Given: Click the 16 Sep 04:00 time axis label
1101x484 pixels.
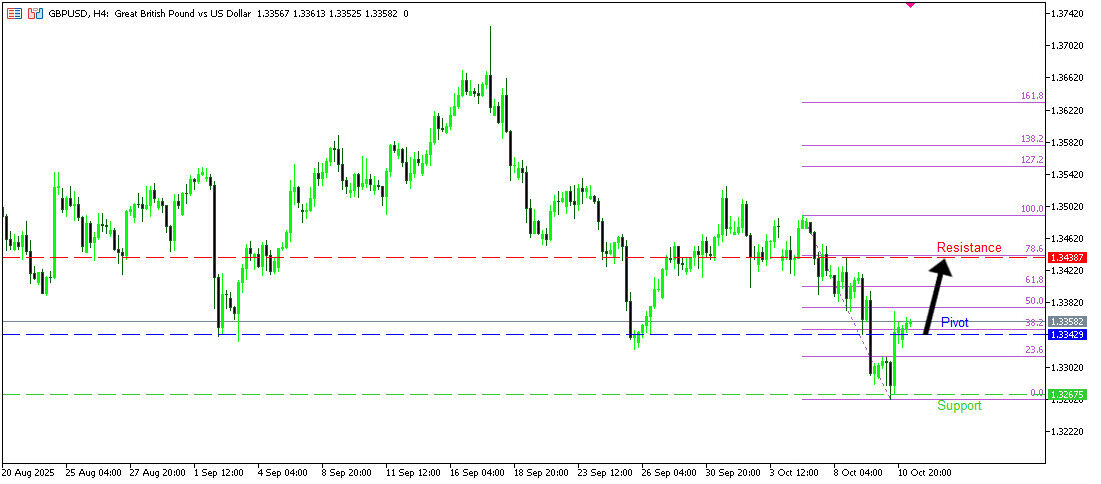Looking at the screenshot, I should click(x=477, y=471).
